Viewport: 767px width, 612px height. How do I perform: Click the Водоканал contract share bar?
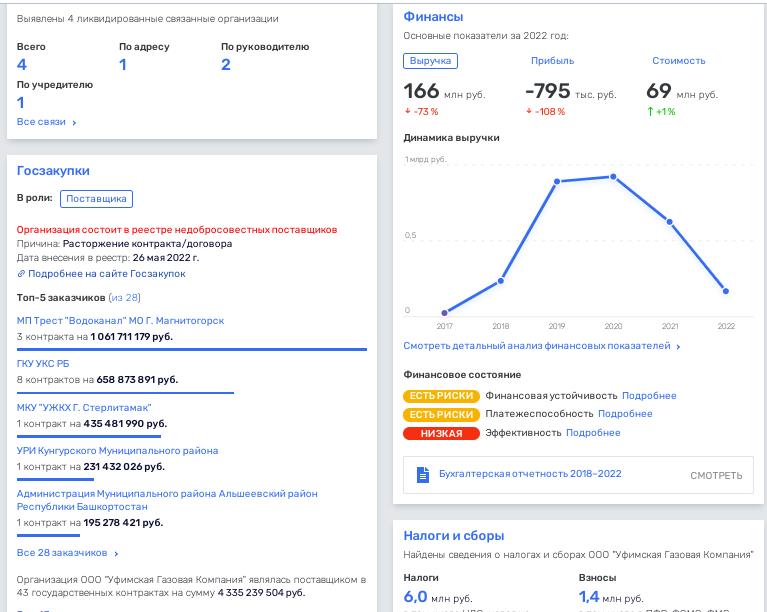coord(192,349)
